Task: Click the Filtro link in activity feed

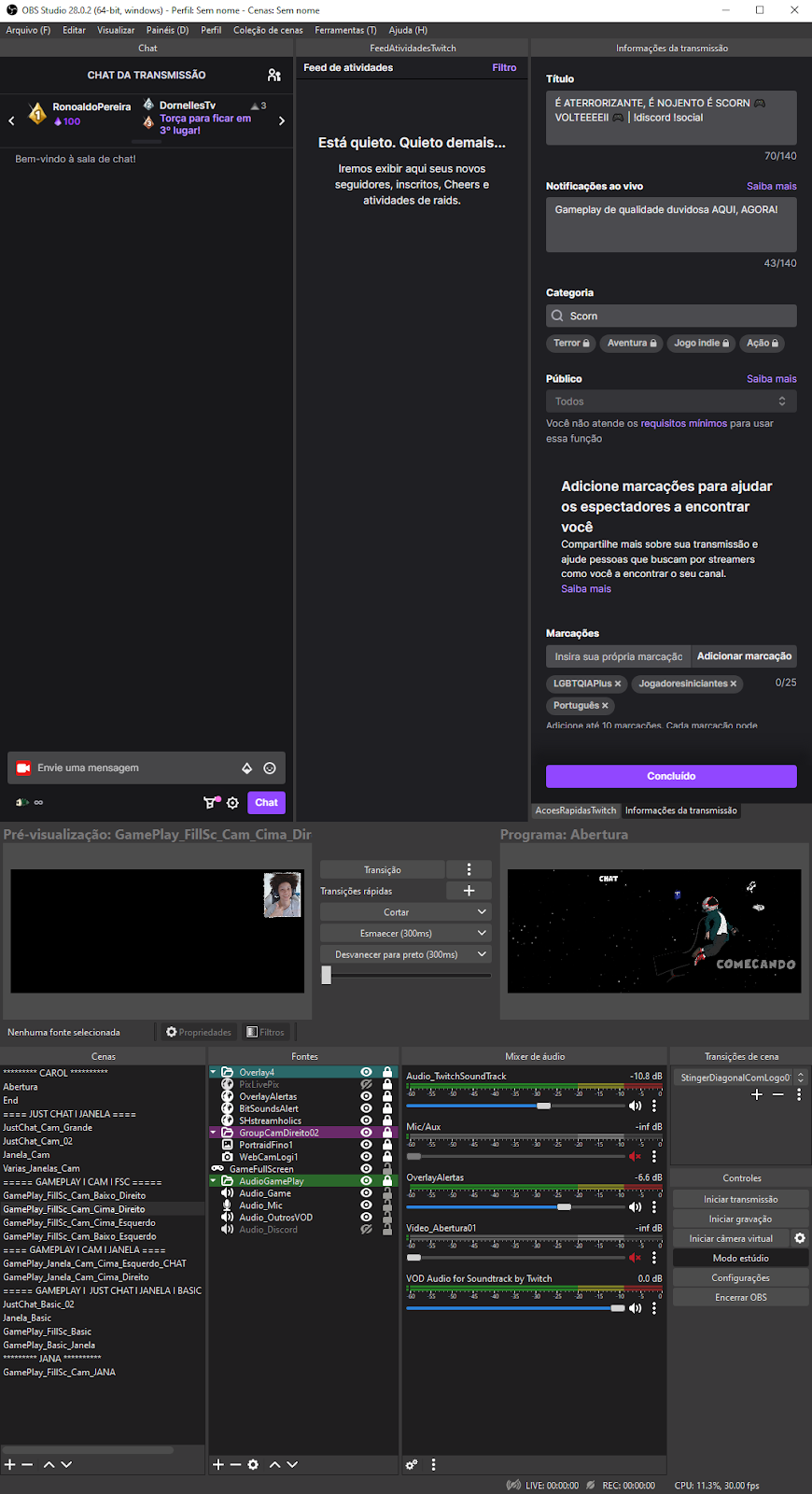Action: (504, 67)
